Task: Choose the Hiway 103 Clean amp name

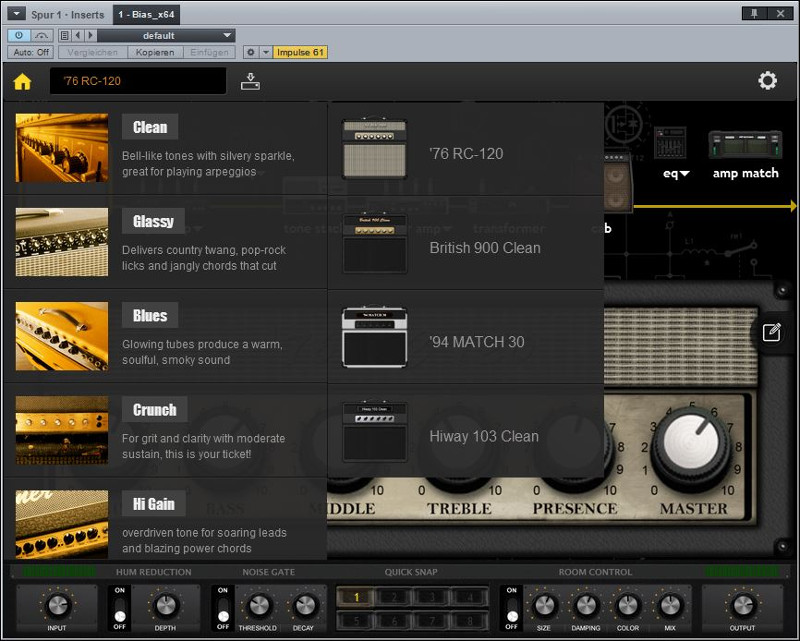Action: (x=484, y=436)
